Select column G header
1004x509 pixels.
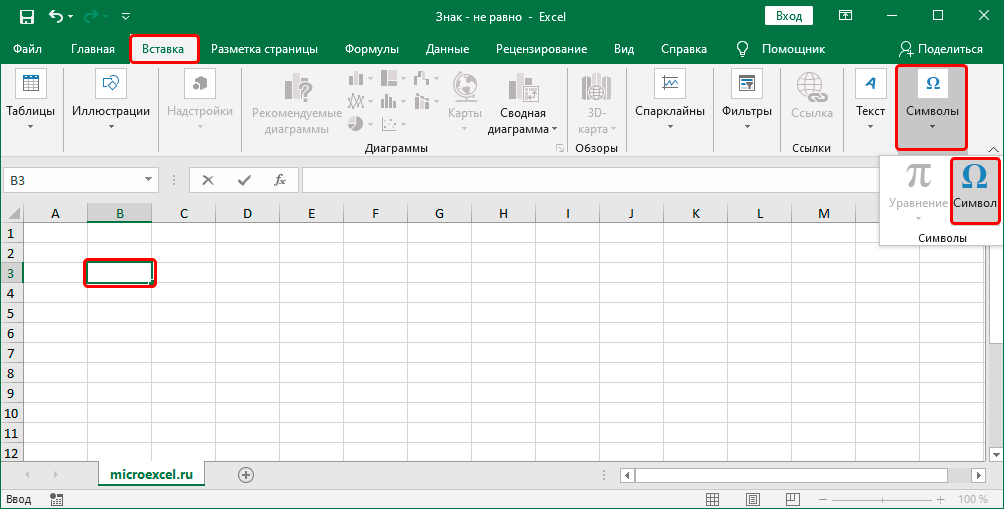pyautogui.click(x=439, y=213)
